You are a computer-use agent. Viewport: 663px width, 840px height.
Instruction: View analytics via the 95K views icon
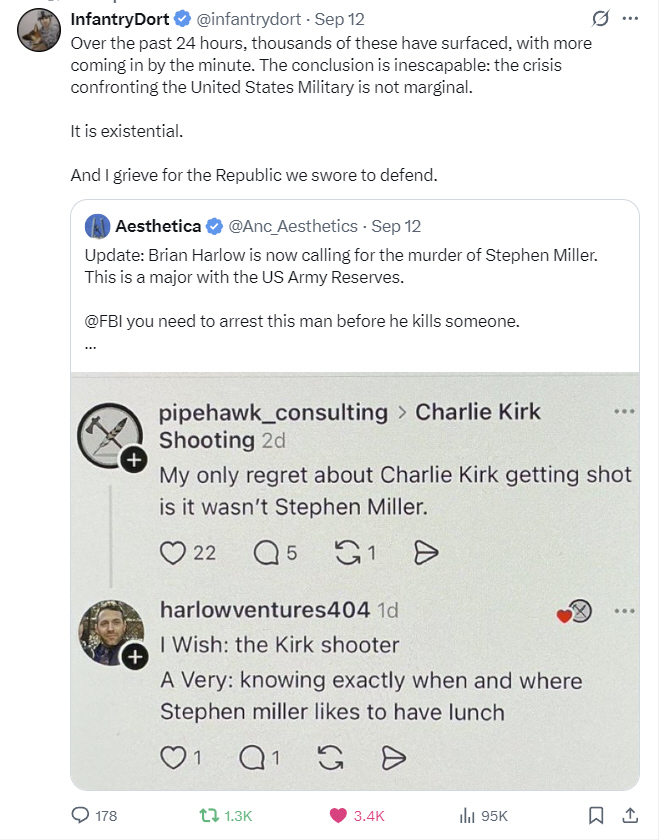(x=467, y=815)
